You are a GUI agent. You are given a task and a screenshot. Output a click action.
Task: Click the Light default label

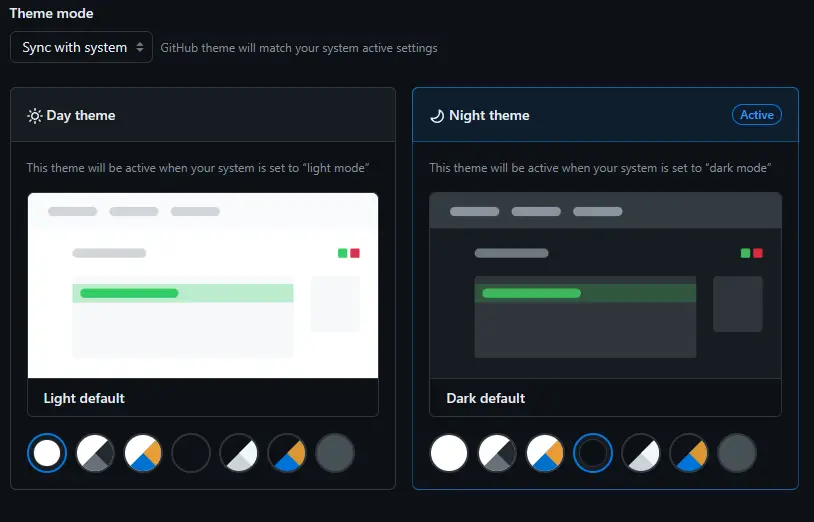click(84, 398)
